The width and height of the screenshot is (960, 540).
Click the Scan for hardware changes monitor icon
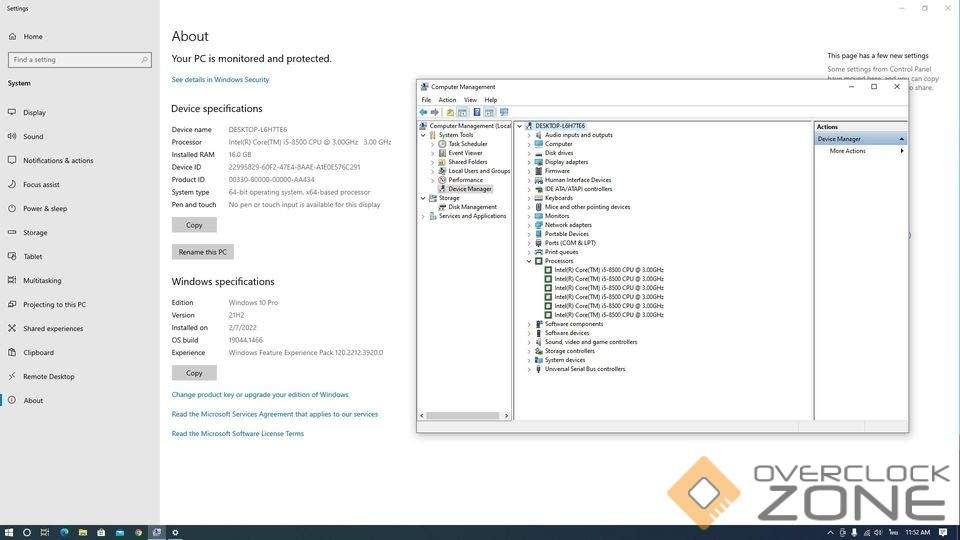pyautogui.click(x=504, y=113)
